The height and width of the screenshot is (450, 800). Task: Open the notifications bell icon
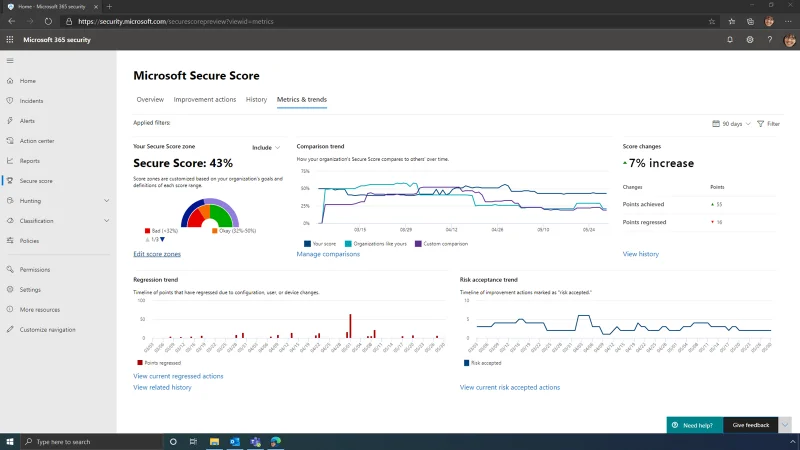point(729,39)
